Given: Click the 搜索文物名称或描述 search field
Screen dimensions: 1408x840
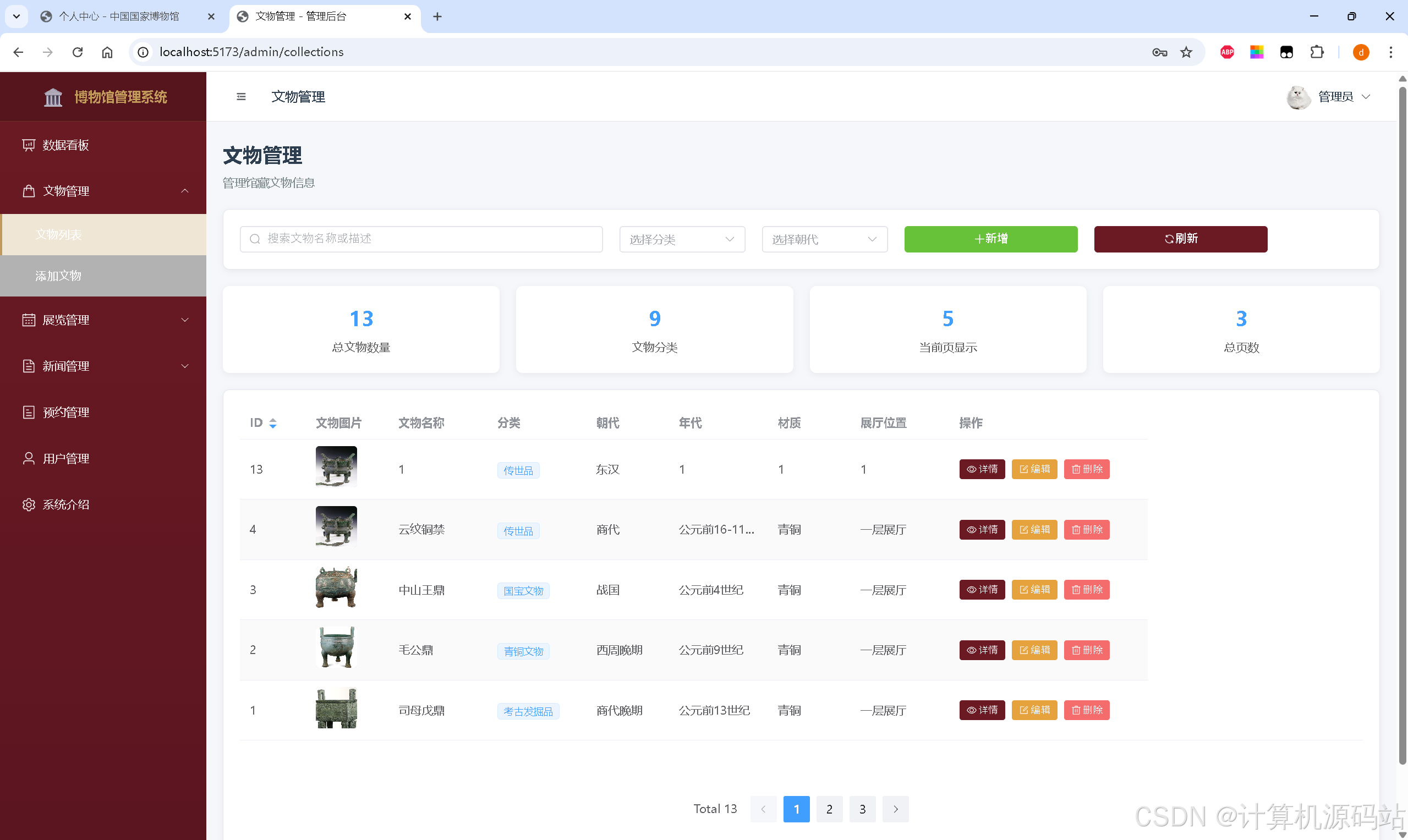Looking at the screenshot, I should [x=430, y=239].
